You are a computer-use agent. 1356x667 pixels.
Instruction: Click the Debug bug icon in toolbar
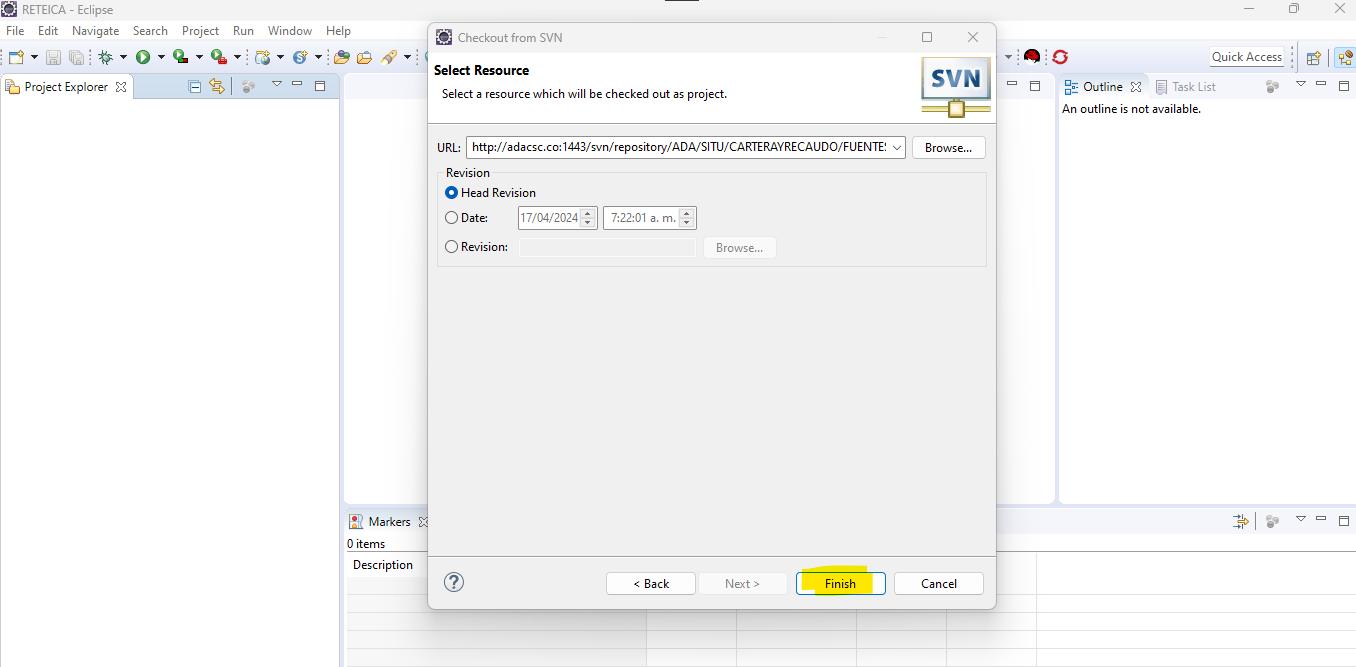105,58
